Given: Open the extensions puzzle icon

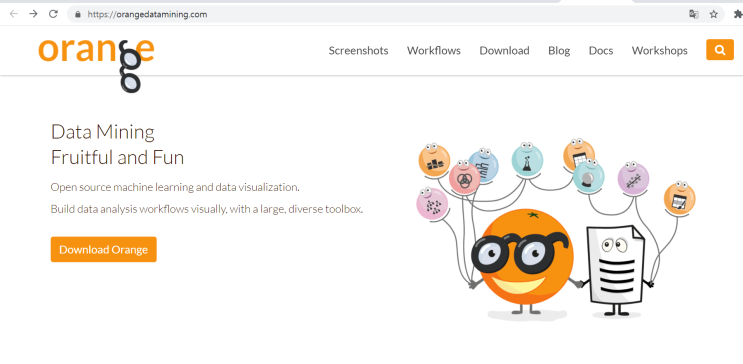Looking at the screenshot, I should coord(738,14).
